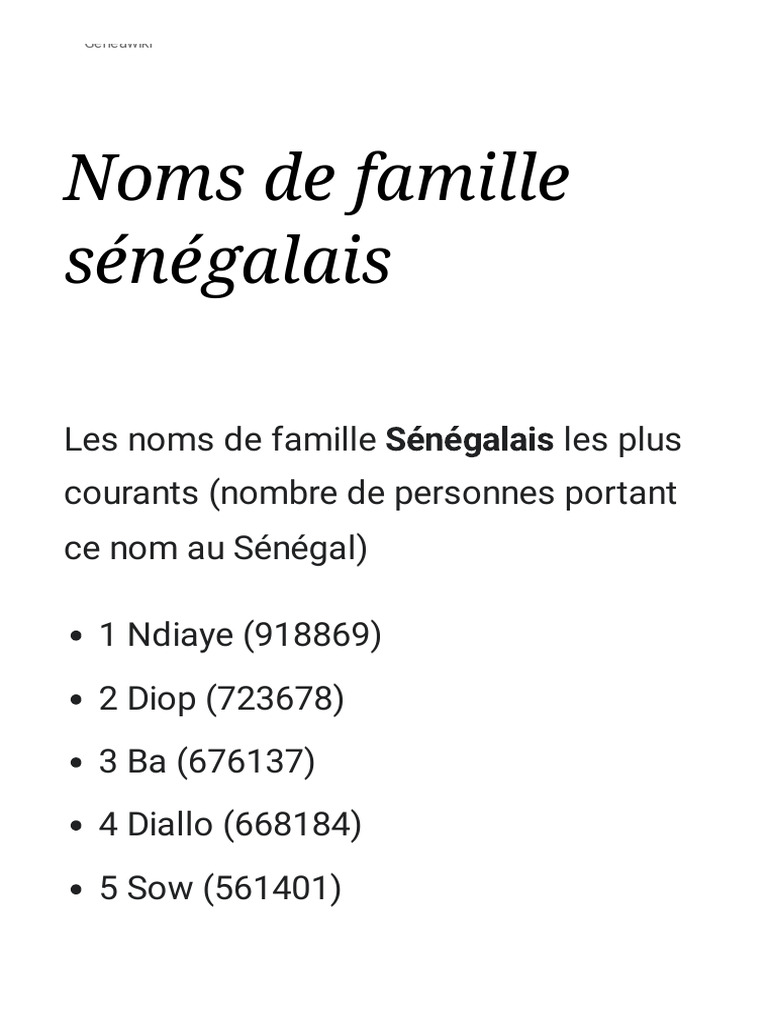Click the text "ce nom au Sénégal)"
Image resolution: width=768 pixels, height=1024 pixels.
coord(216,548)
